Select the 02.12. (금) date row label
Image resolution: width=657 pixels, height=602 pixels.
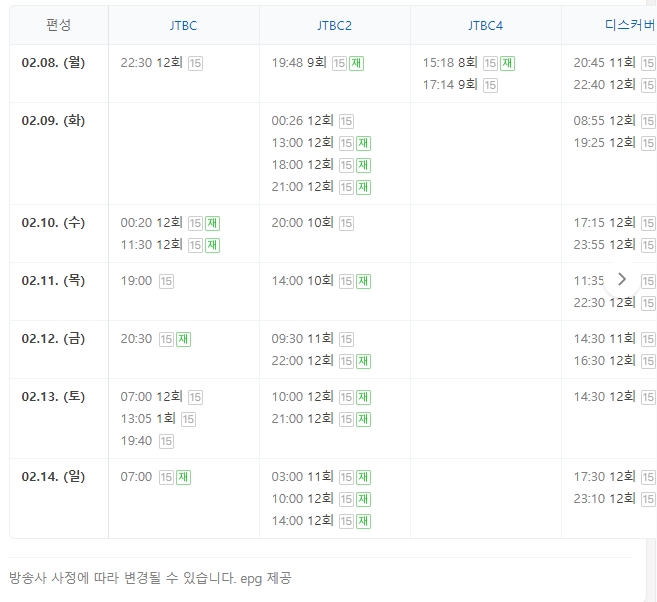pos(53,338)
